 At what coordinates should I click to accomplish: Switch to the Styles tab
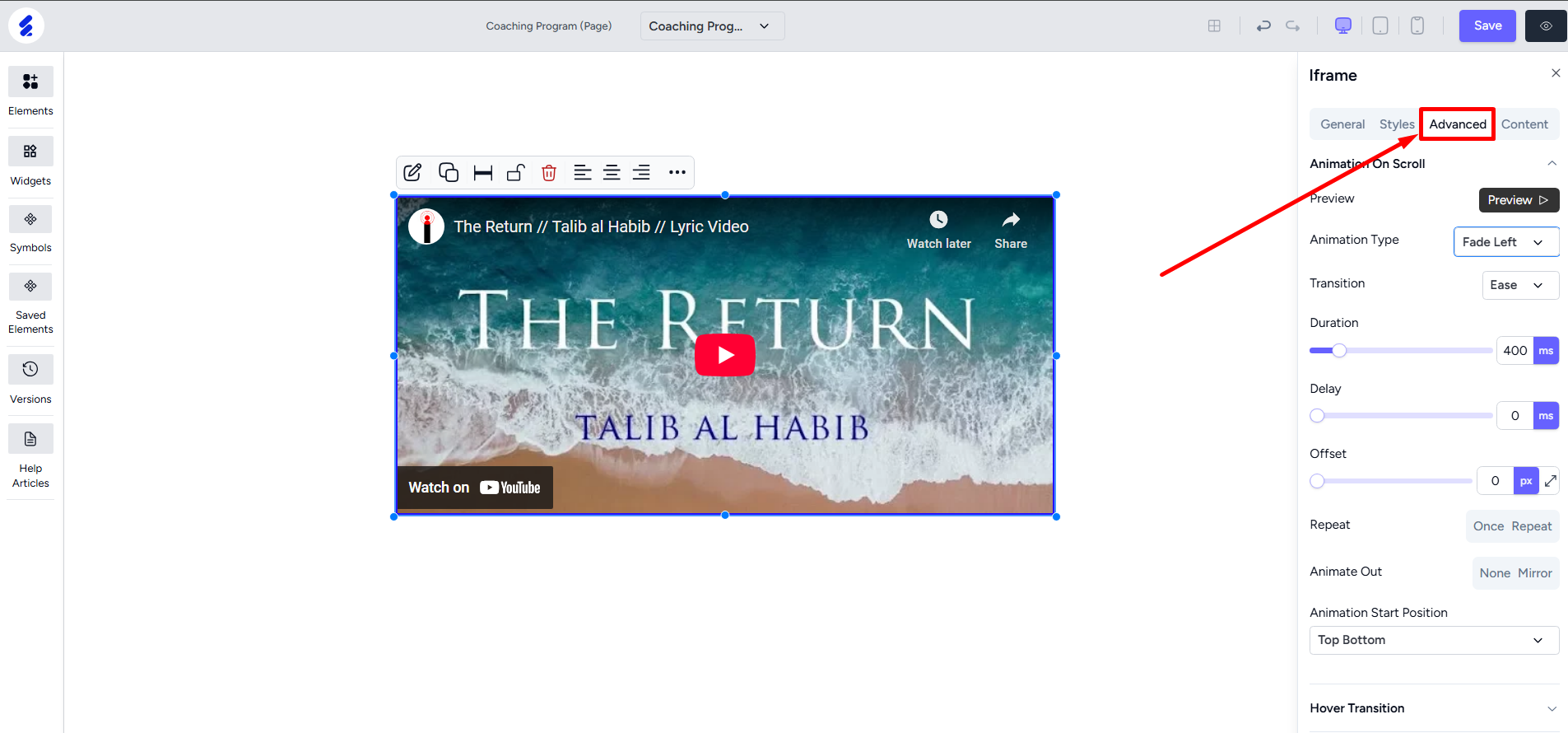1397,124
